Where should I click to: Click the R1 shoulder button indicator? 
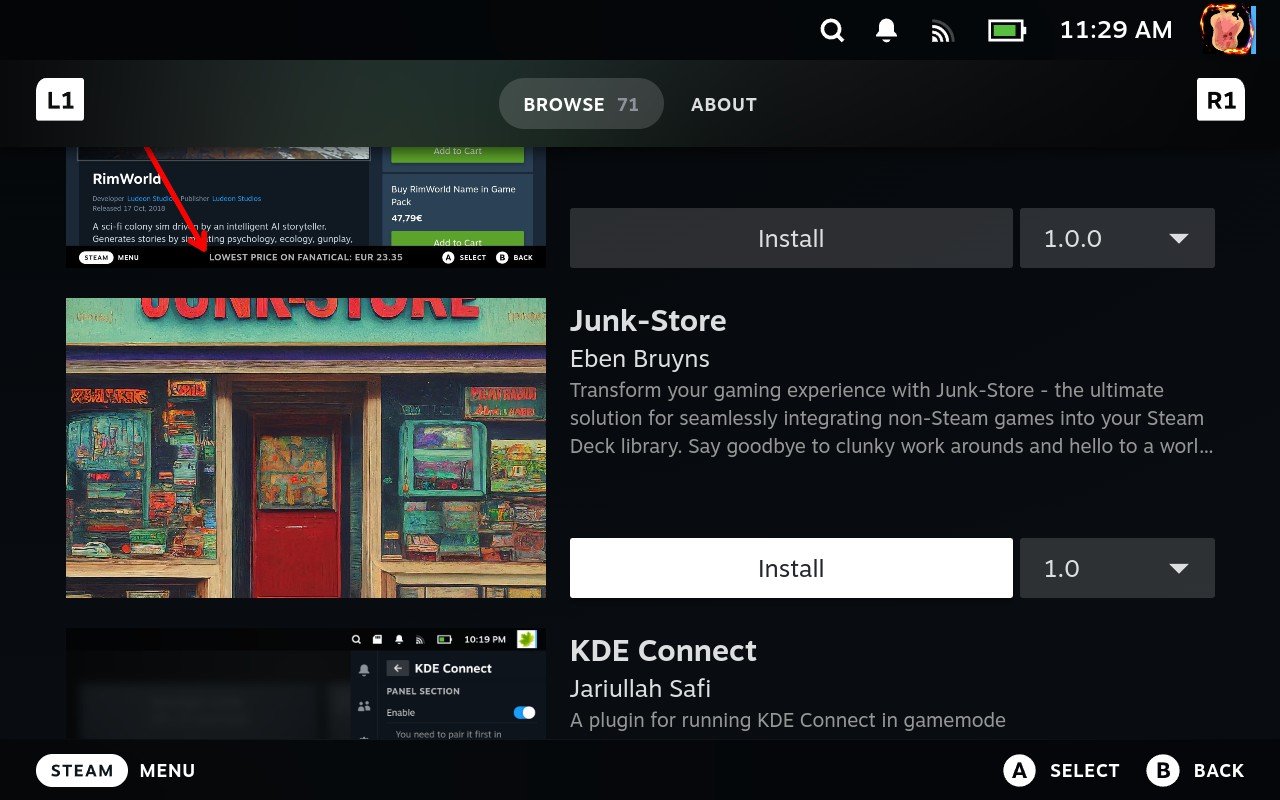1220,99
